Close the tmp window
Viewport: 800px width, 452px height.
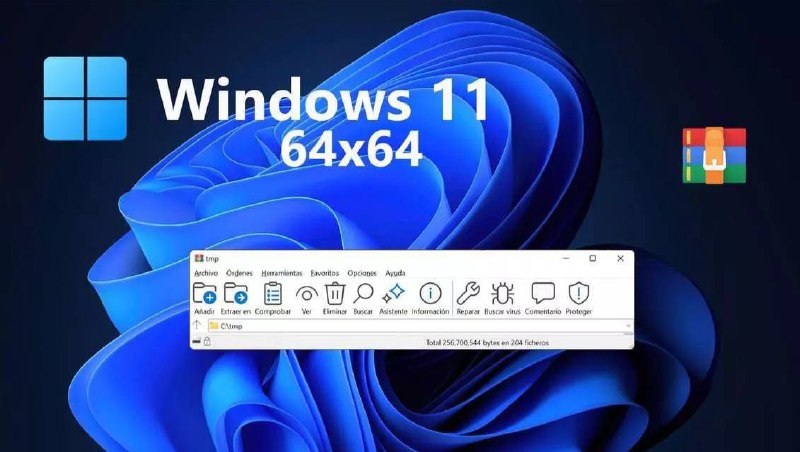[620, 259]
